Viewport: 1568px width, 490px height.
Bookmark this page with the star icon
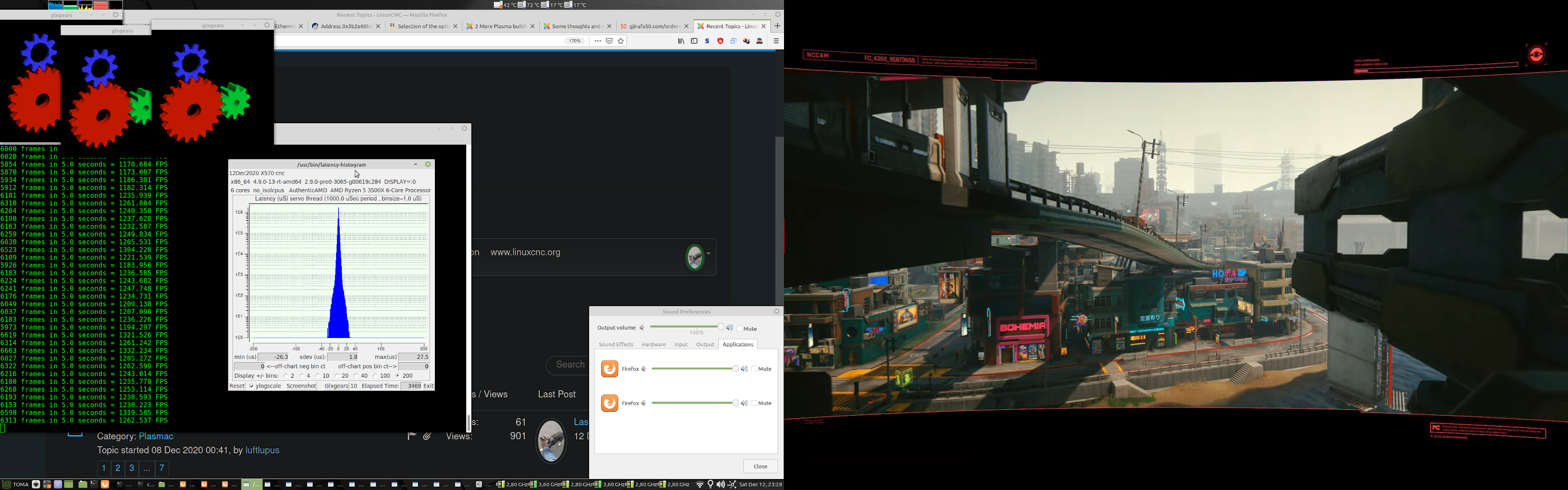[x=621, y=41]
